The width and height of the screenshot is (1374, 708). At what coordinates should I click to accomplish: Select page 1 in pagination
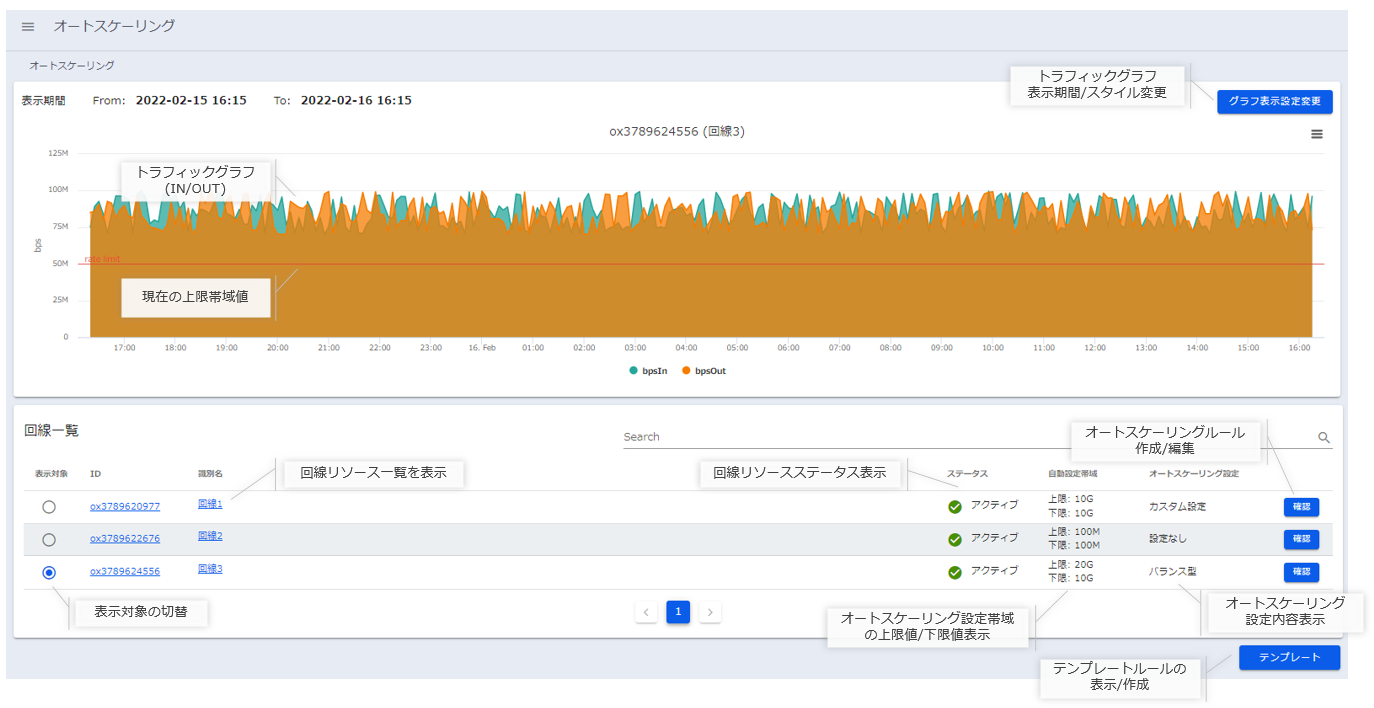678,611
